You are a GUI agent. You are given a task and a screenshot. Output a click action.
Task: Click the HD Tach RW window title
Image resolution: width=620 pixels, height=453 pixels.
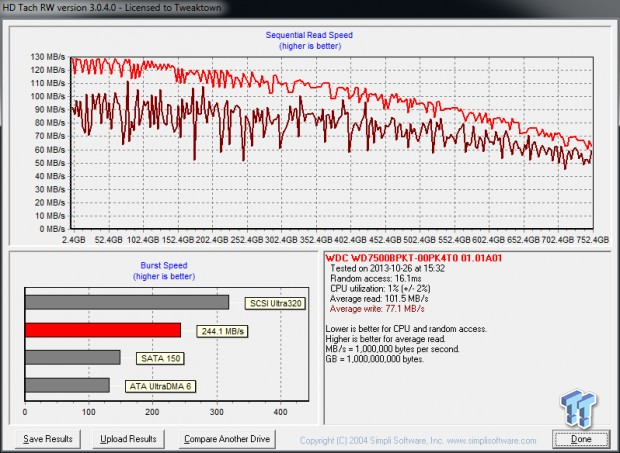pyautogui.click(x=112, y=8)
